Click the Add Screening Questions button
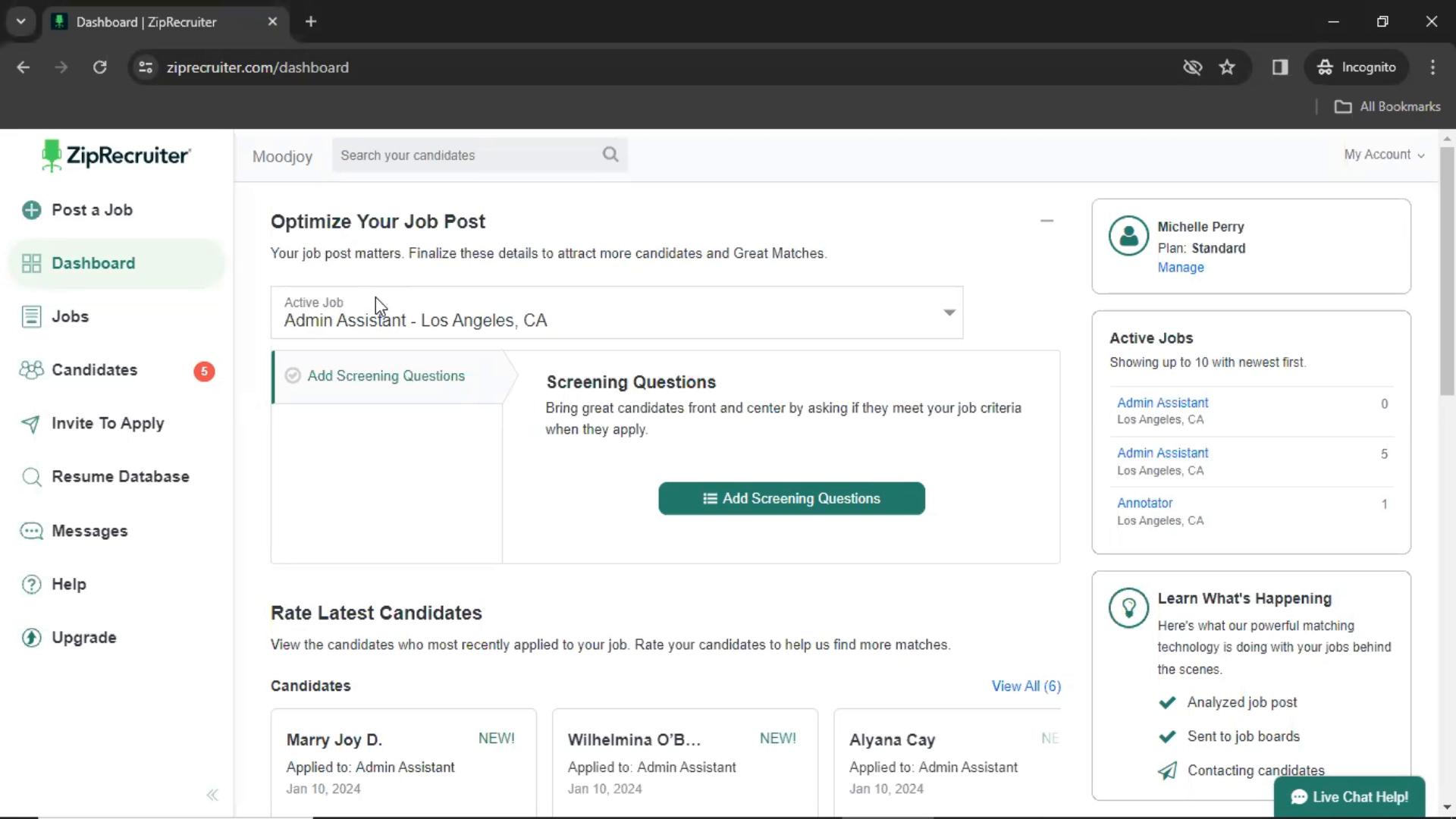1456x819 pixels. point(791,498)
